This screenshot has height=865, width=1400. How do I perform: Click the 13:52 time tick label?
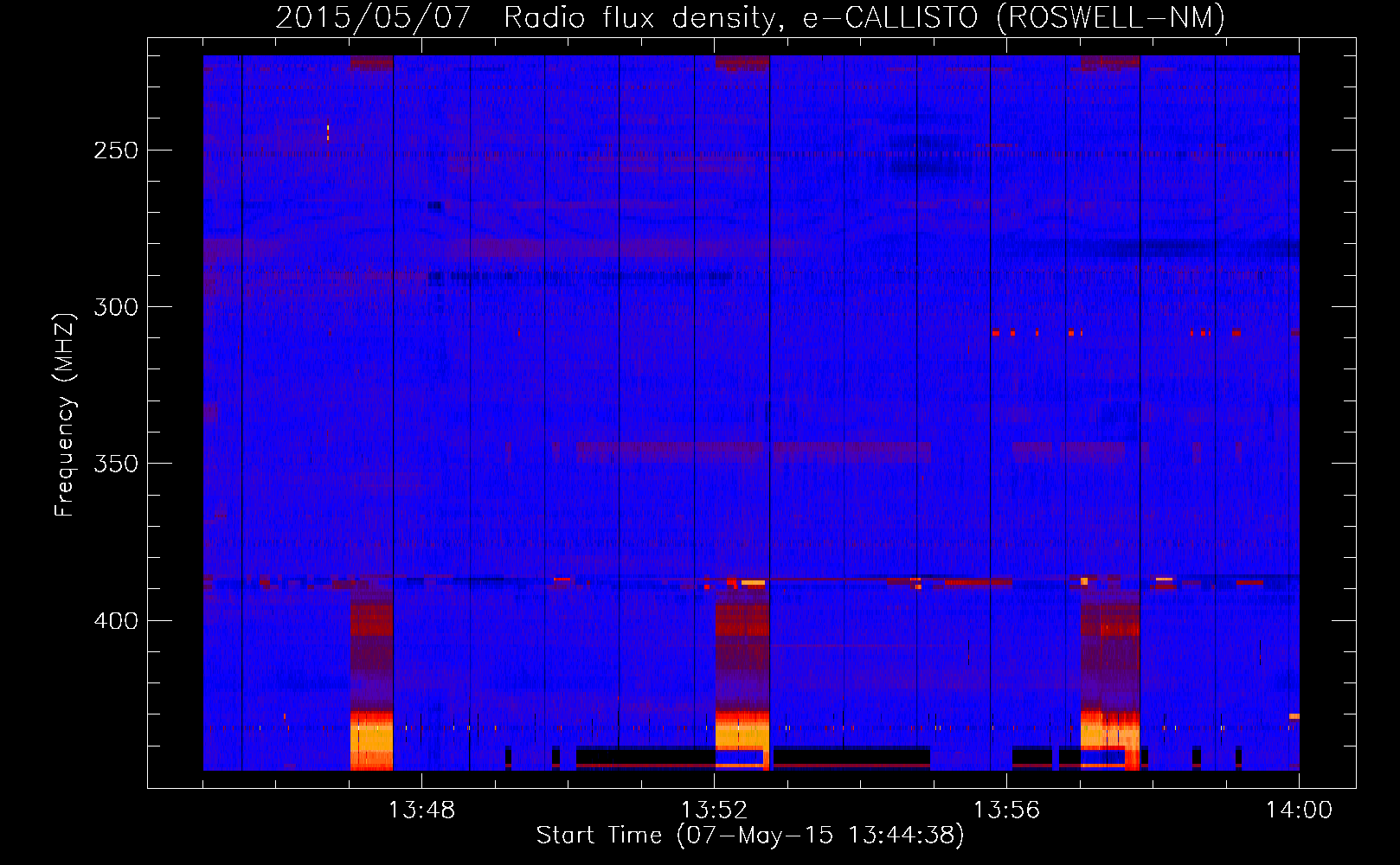714,811
